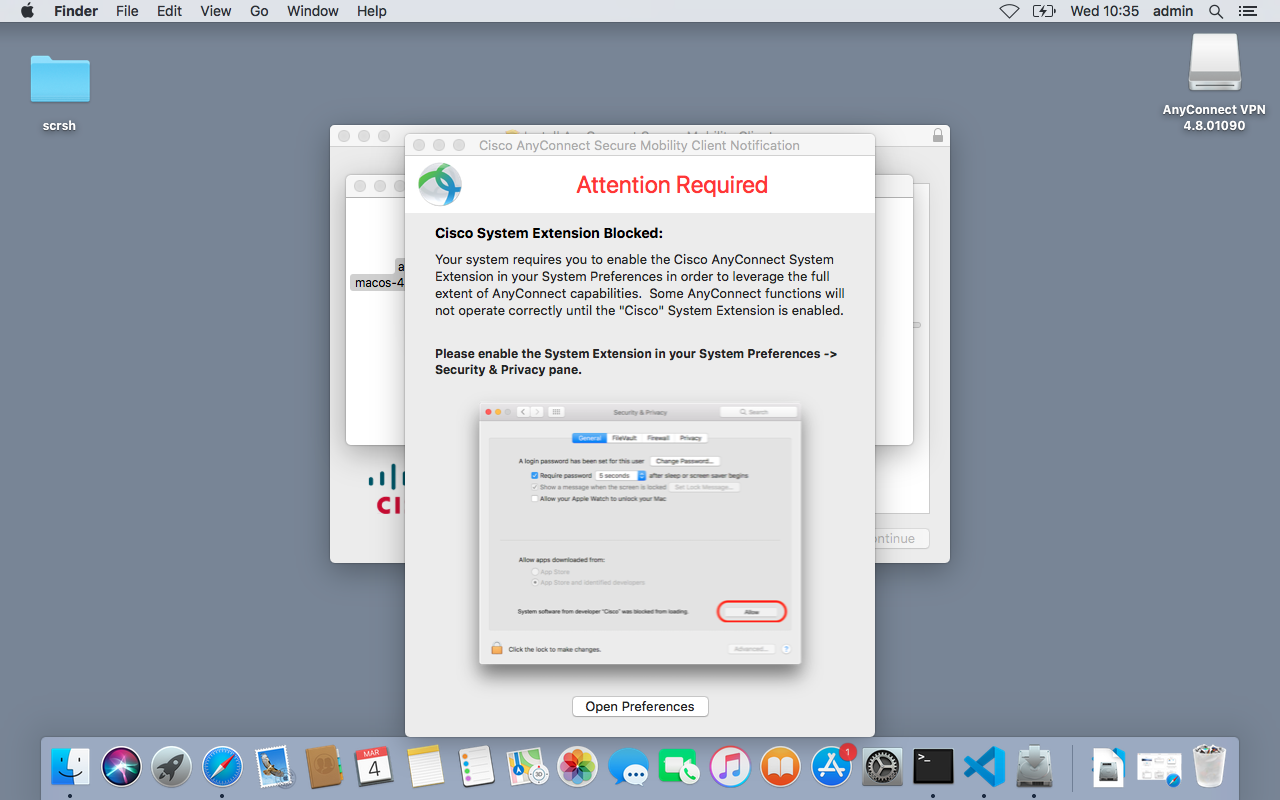Switch to Terminal in the Dock
The height and width of the screenshot is (800, 1280).
click(x=933, y=767)
